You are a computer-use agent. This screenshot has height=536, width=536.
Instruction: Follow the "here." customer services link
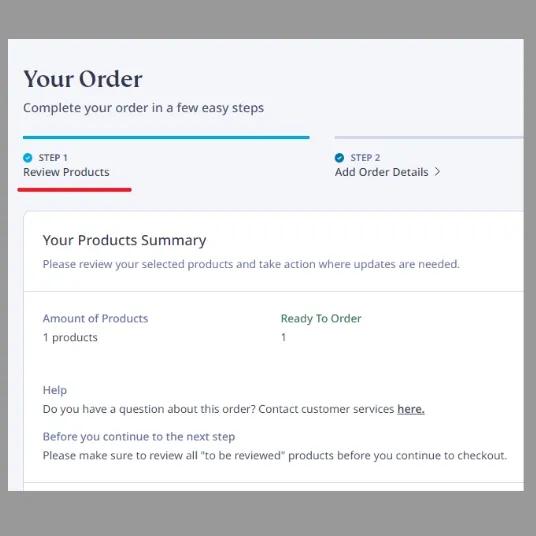pos(411,409)
